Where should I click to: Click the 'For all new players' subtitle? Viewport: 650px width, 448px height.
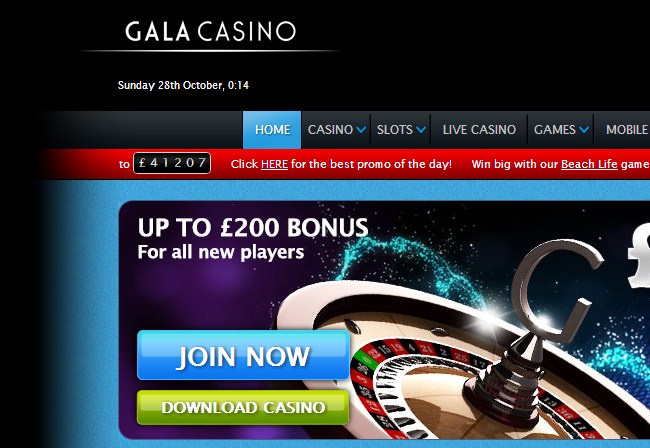point(221,252)
